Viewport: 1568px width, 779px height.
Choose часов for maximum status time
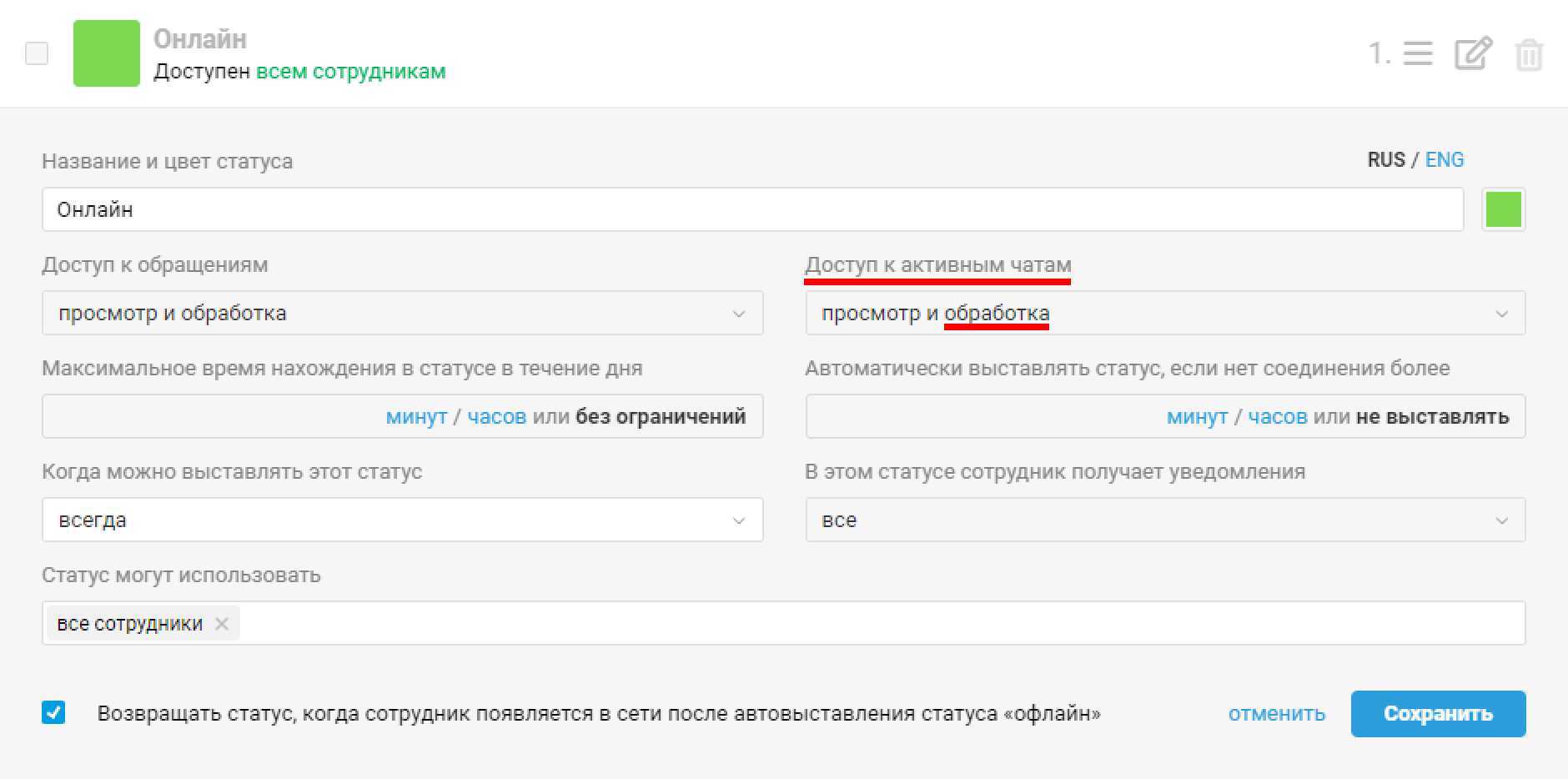pos(497,416)
